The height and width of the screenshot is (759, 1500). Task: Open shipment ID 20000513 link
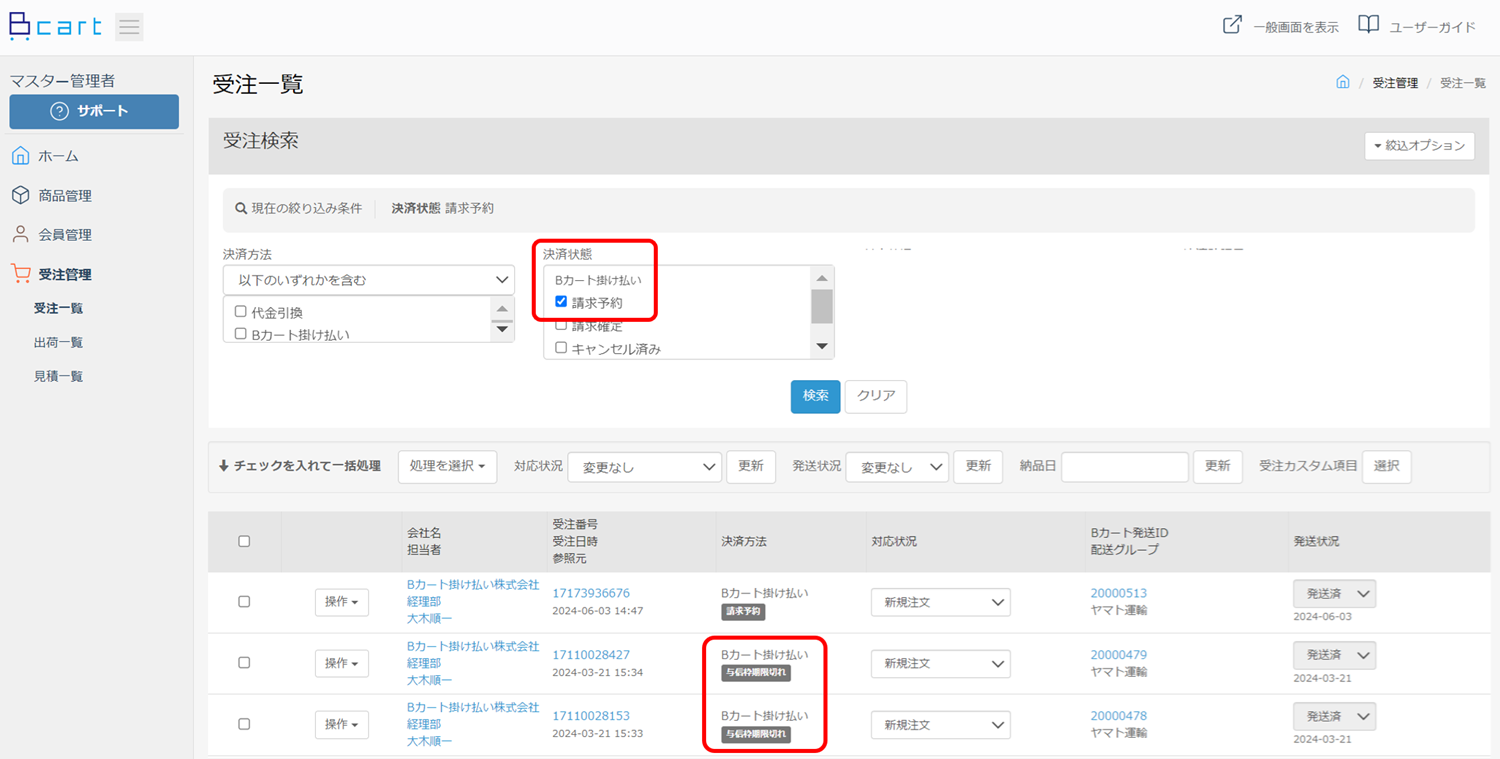point(1119,593)
